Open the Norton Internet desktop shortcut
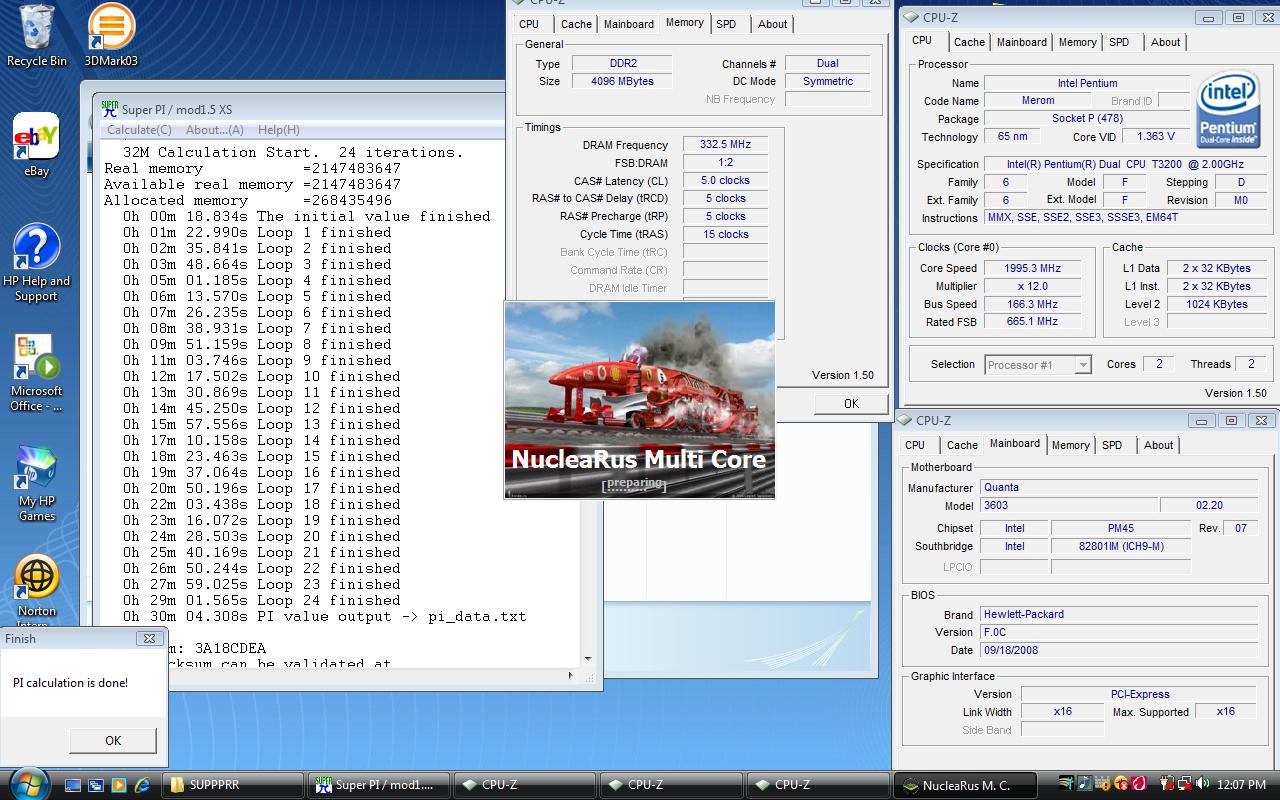This screenshot has height=800, width=1280. (x=36, y=590)
